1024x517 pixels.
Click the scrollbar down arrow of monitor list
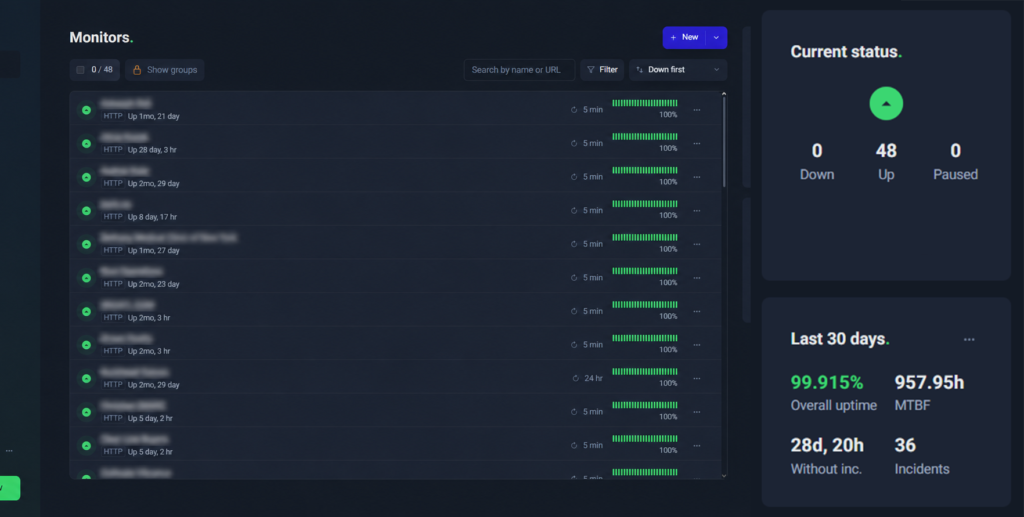[x=724, y=476]
